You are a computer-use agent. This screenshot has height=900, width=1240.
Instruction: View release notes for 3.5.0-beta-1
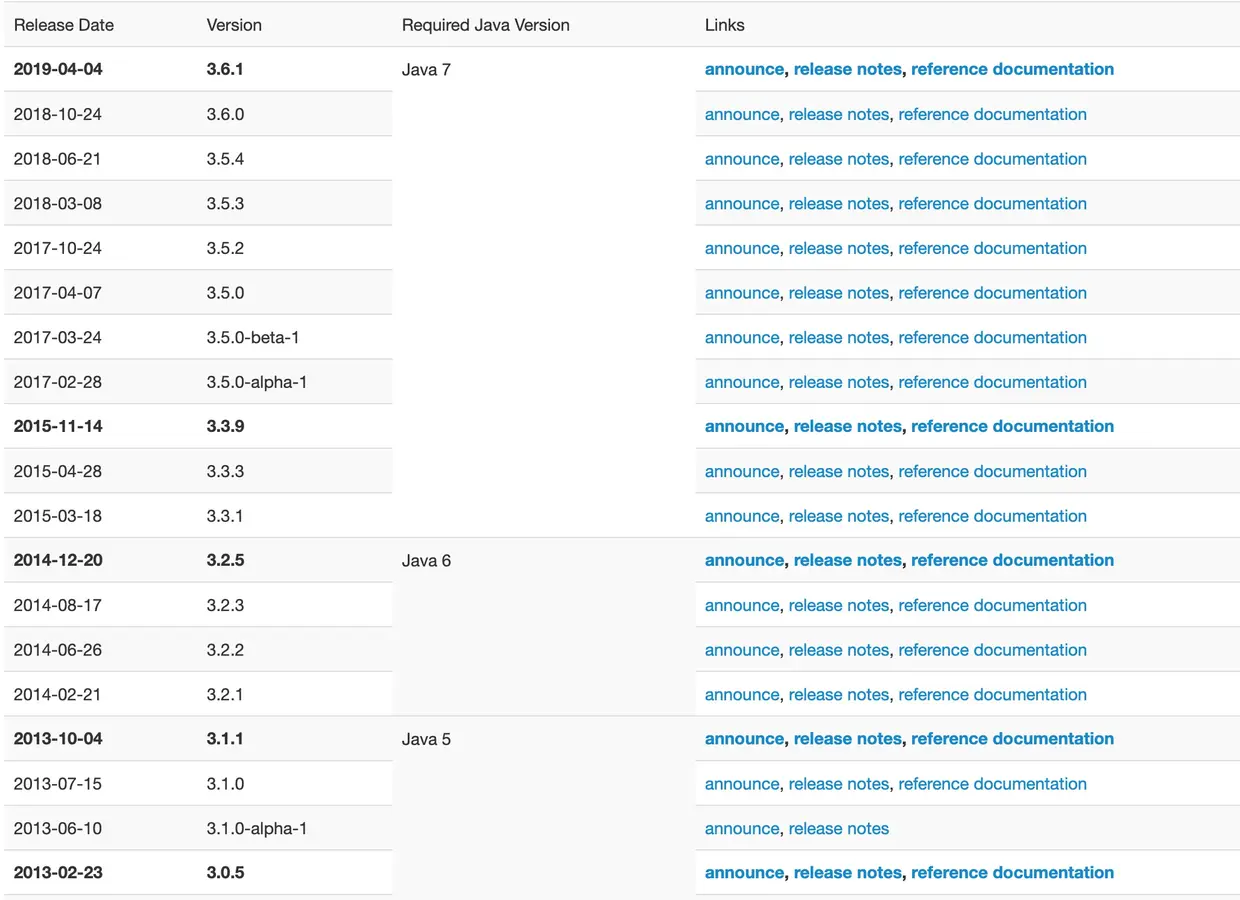click(839, 337)
